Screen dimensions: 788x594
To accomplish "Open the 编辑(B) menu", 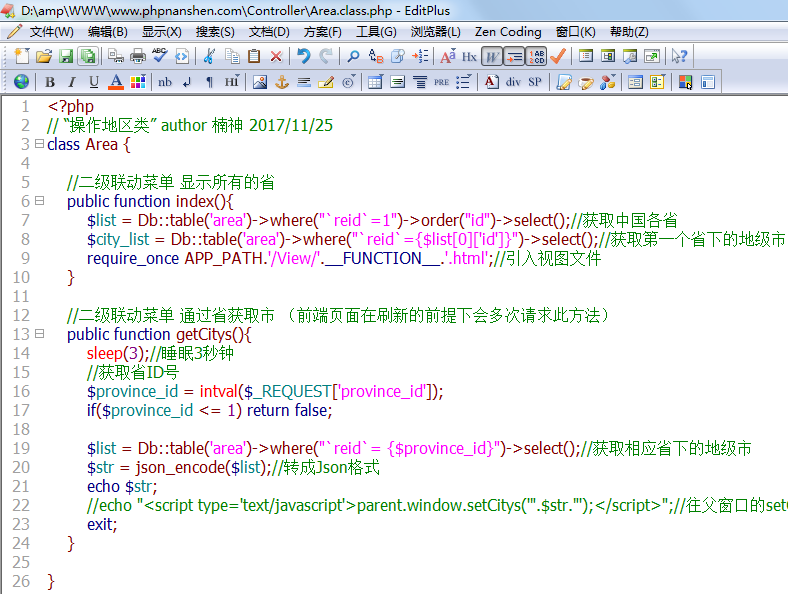I will pos(108,32).
